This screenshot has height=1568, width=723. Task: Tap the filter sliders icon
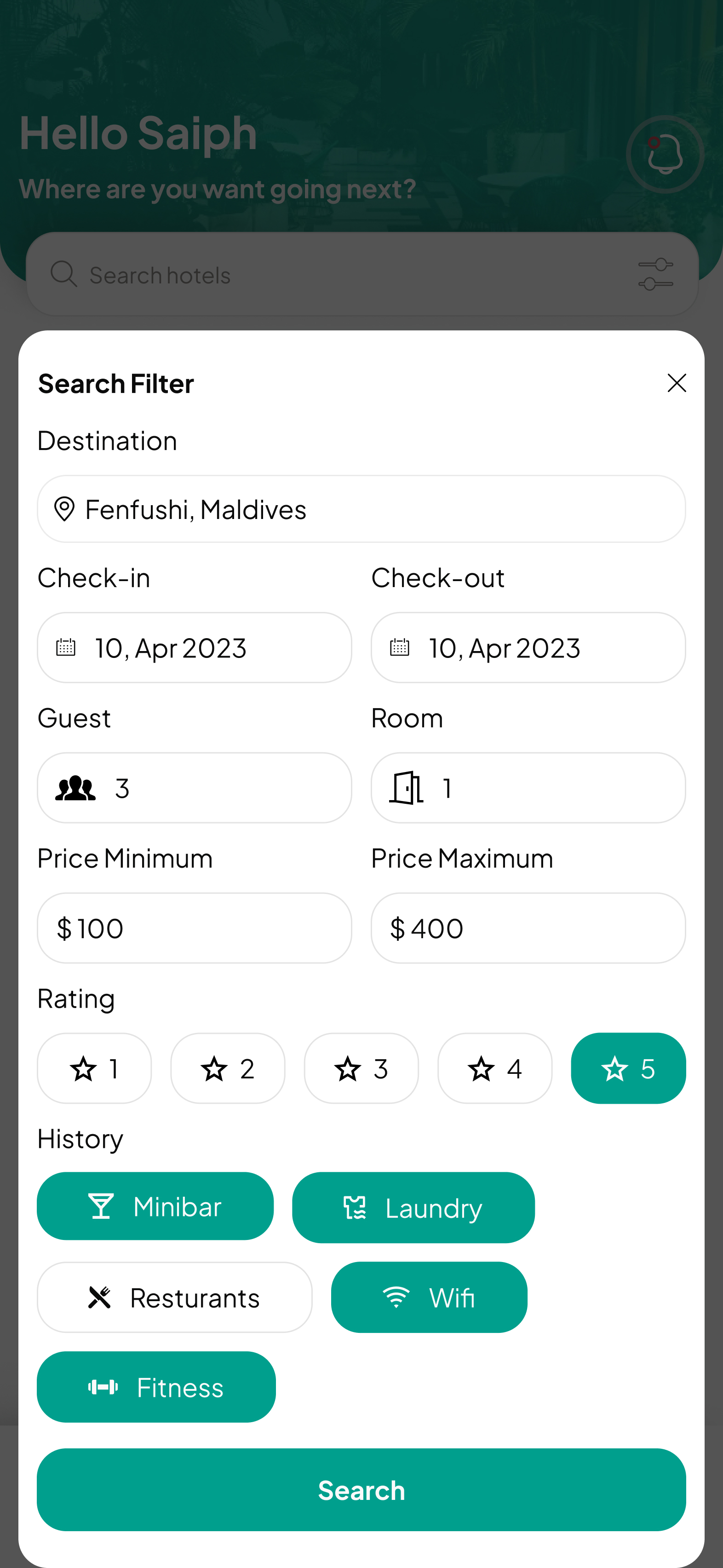click(x=655, y=274)
